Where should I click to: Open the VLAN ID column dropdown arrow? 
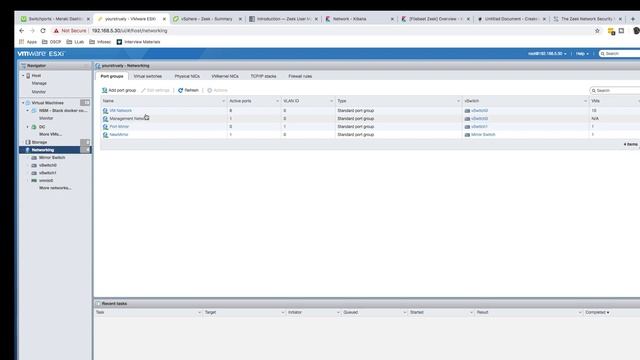pos(331,101)
